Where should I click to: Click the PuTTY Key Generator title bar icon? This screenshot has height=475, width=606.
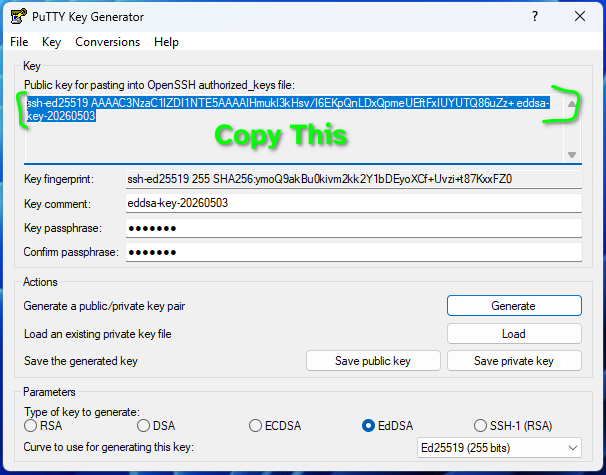tap(19, 17)
